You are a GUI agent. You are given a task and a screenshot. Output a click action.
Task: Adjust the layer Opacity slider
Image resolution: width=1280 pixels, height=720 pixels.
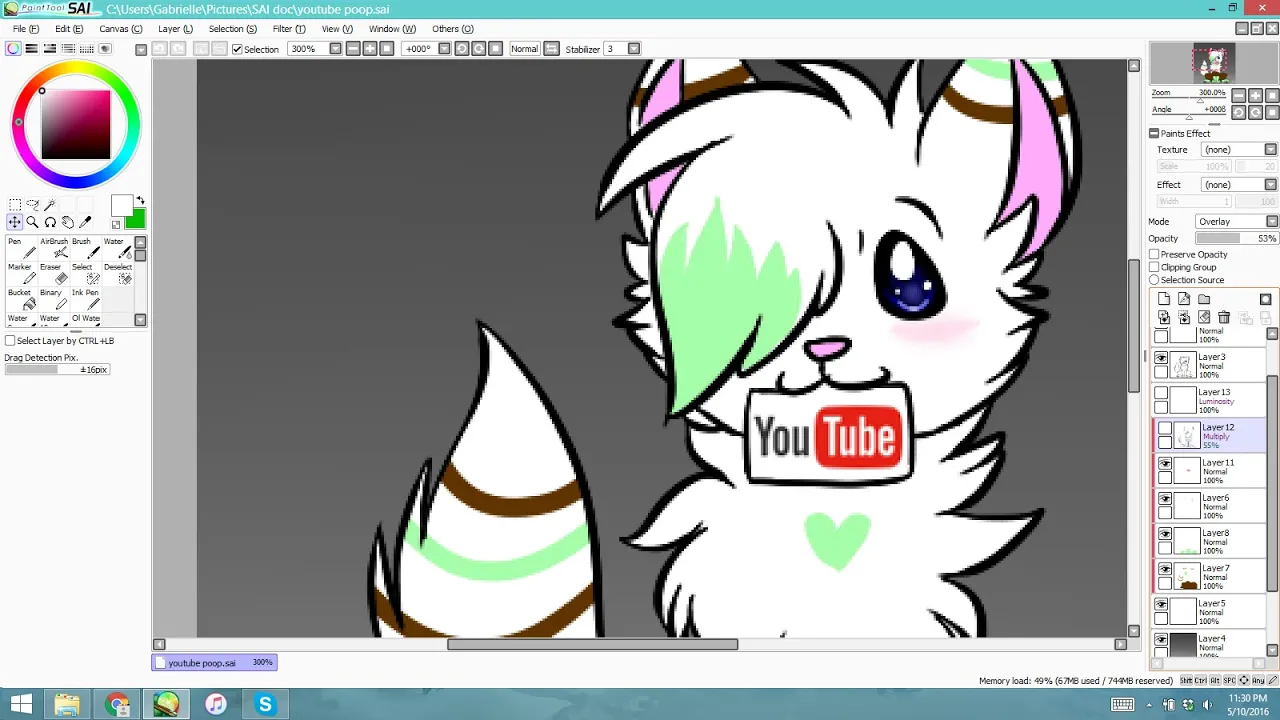point(1237,239)
